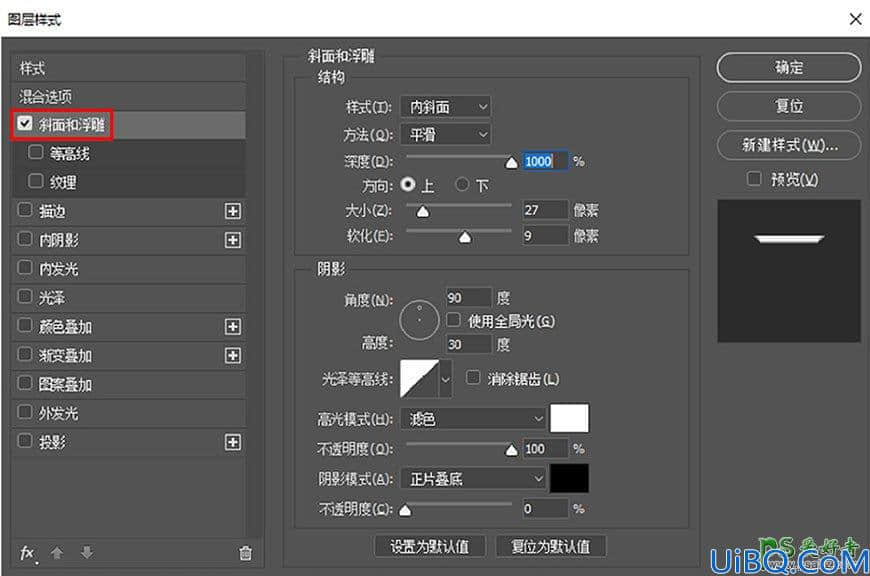Click the white highlight color swatch
The width and height of the screenshot is (870, 576).
click(569, 418)
